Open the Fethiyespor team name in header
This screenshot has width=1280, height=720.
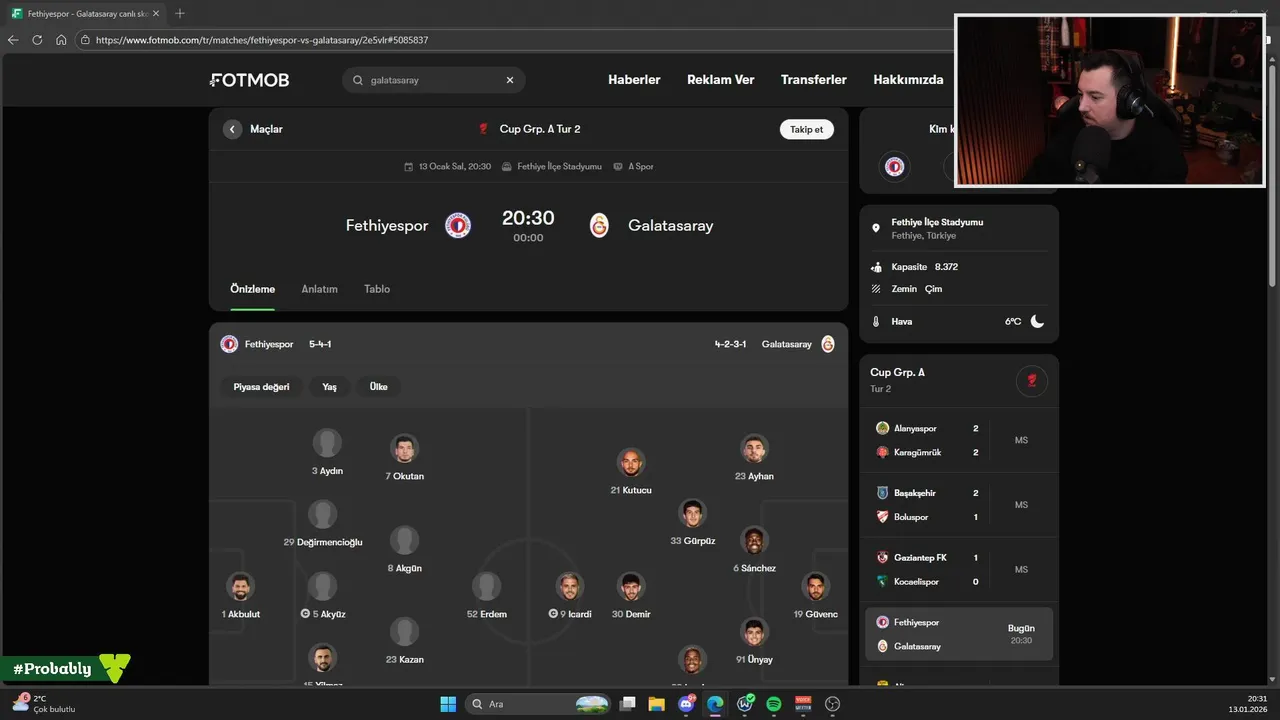pyautogui.click(x=387, y=226)
